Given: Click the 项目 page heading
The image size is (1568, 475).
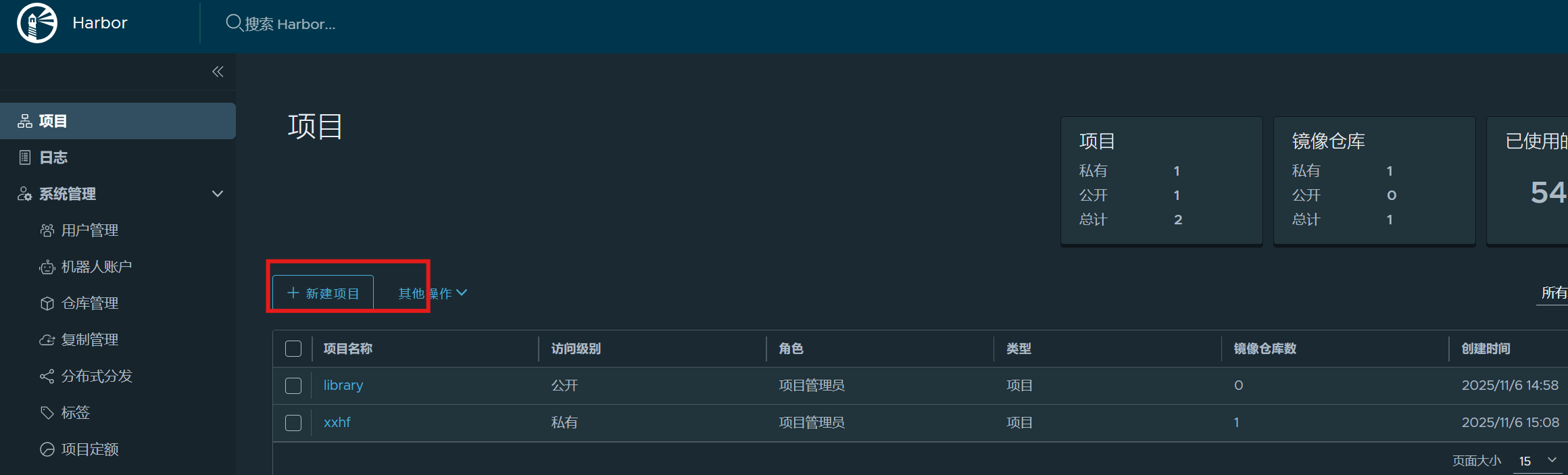Looking at the screenshot, I should tap(315, 126).
